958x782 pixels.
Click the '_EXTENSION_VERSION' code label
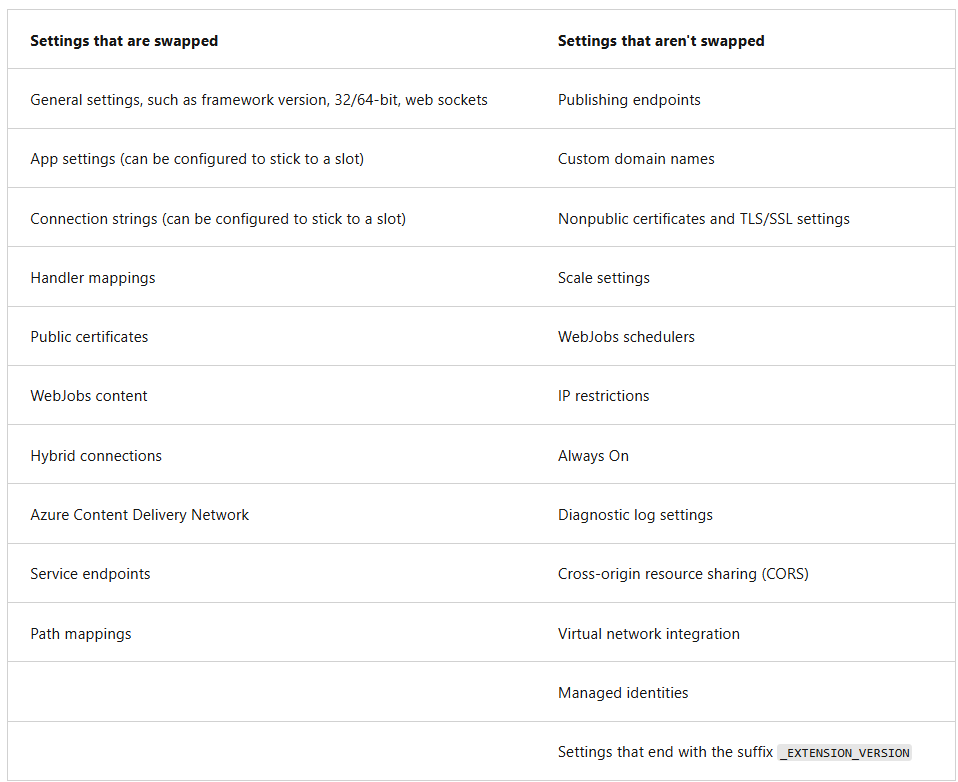(844, 753)
